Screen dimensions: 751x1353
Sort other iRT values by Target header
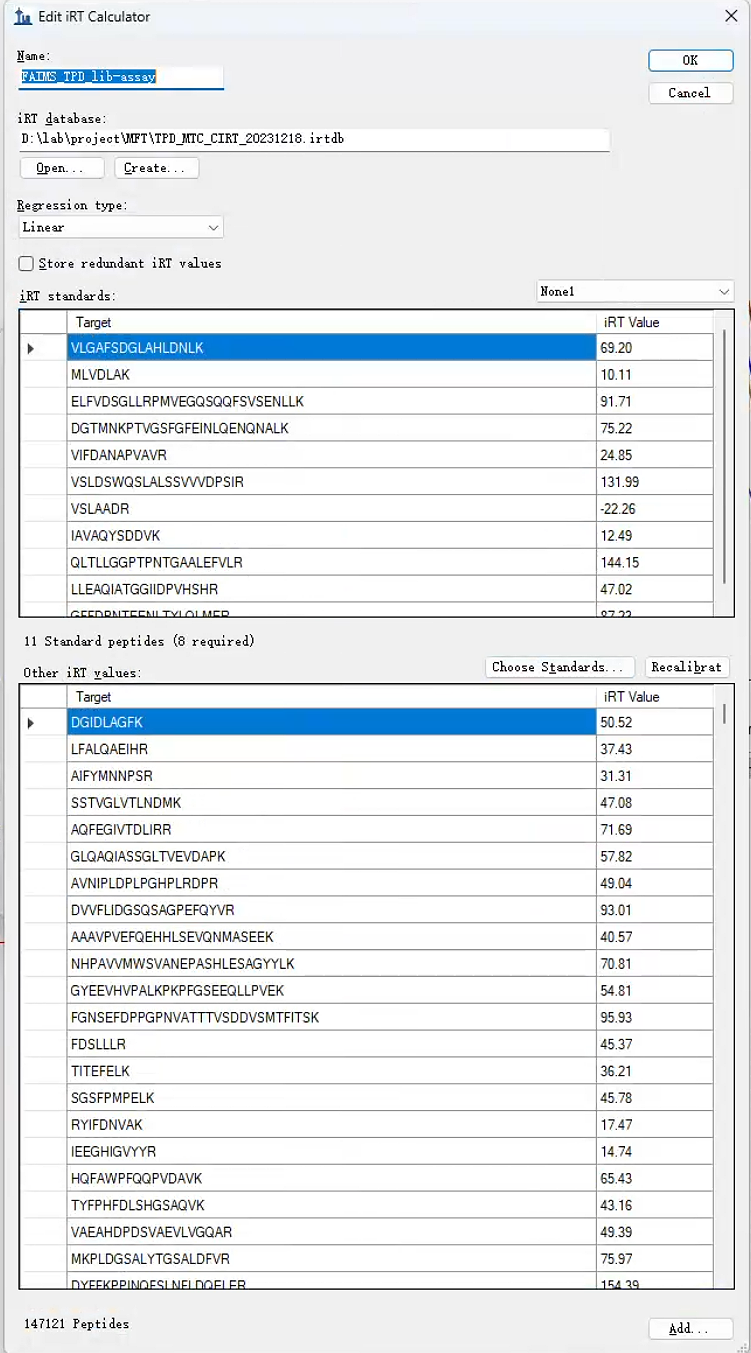click(330, 697)
